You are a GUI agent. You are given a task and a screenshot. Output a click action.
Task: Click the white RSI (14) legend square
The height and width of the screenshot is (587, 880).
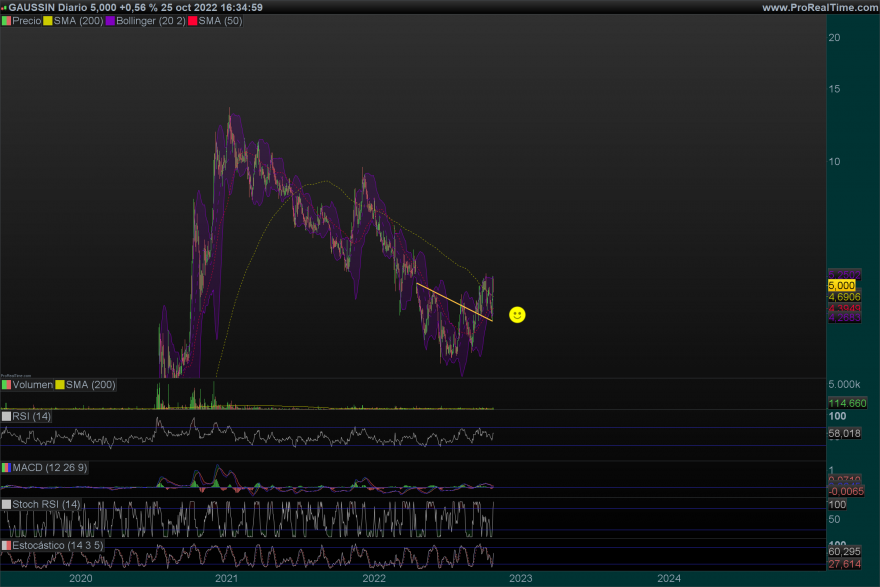click(6, 416)
